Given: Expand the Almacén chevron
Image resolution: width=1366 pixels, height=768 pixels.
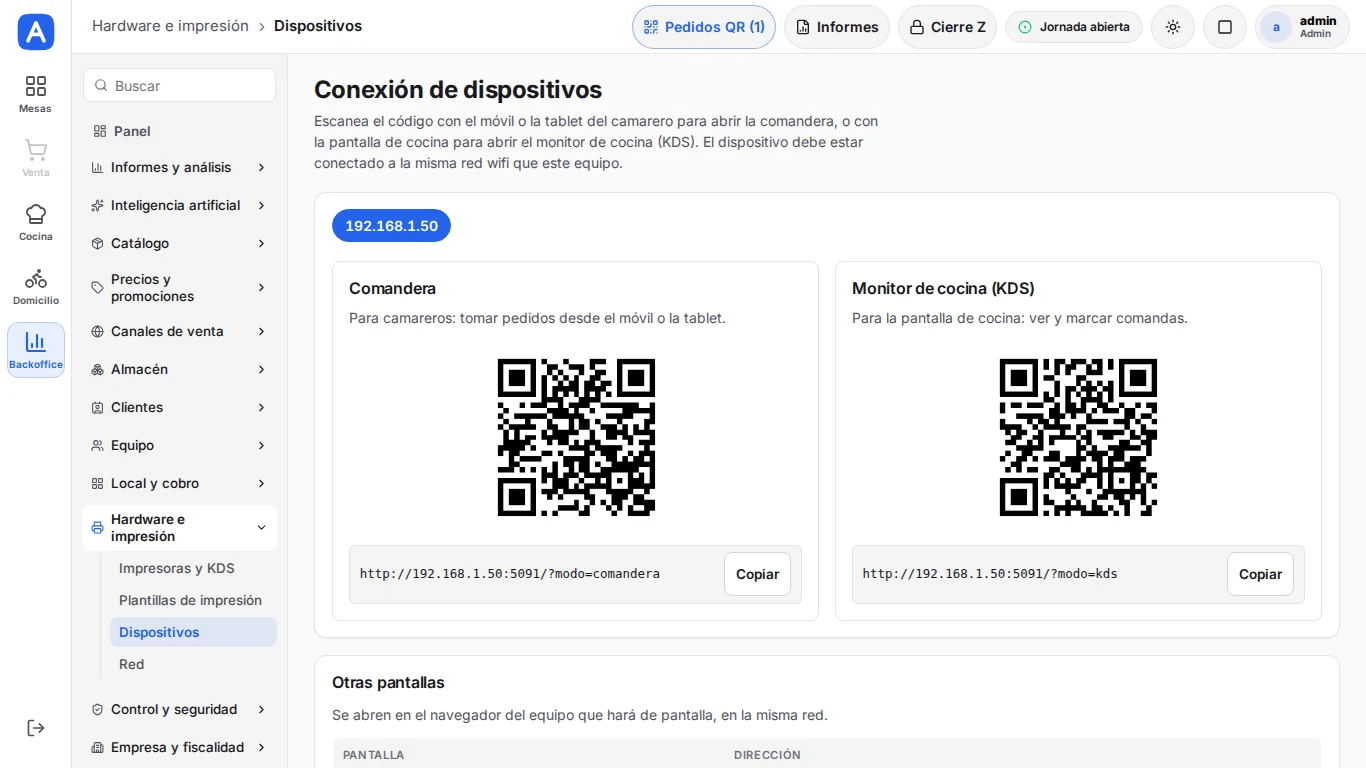Looking at the screenshot, I should click(261, 369).
